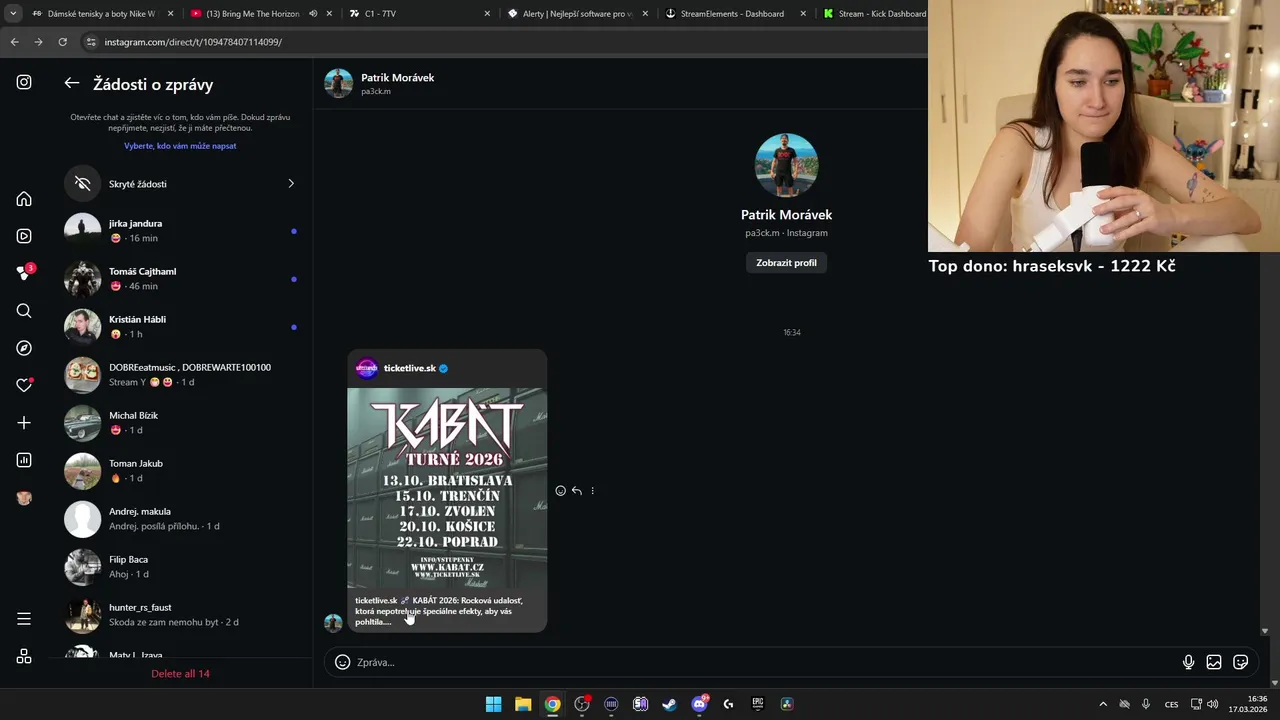Focus the browser address bar URL
The width and height of the screenshot is (1280, 720).
[193, 42]
